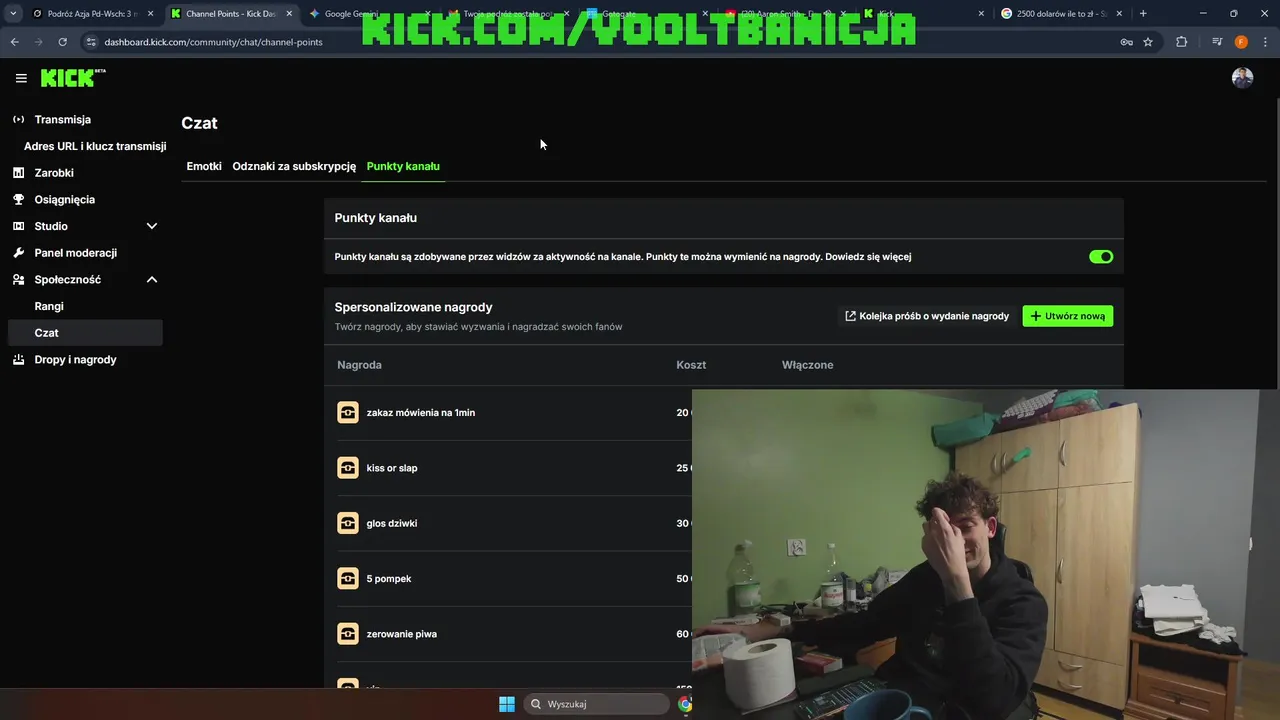Click the Społeczność community icon

18,279
